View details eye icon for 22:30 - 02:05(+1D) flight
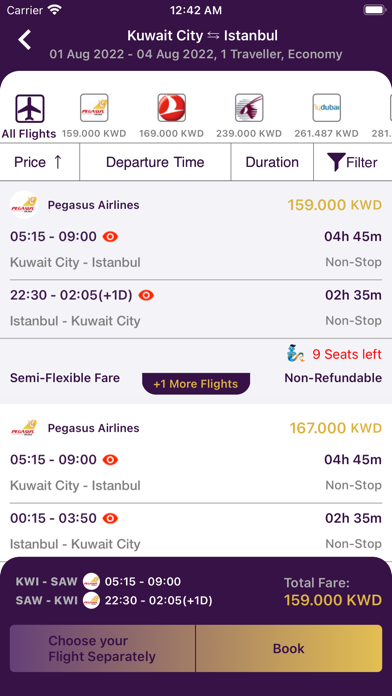Screen dimensions: 392x696 [146, 295]
